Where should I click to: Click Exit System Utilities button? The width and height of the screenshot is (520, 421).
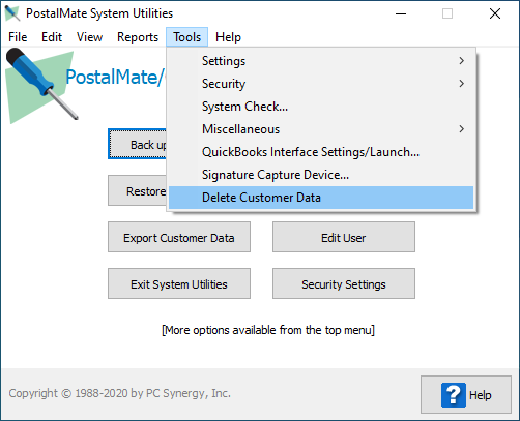tap(179, 284)
